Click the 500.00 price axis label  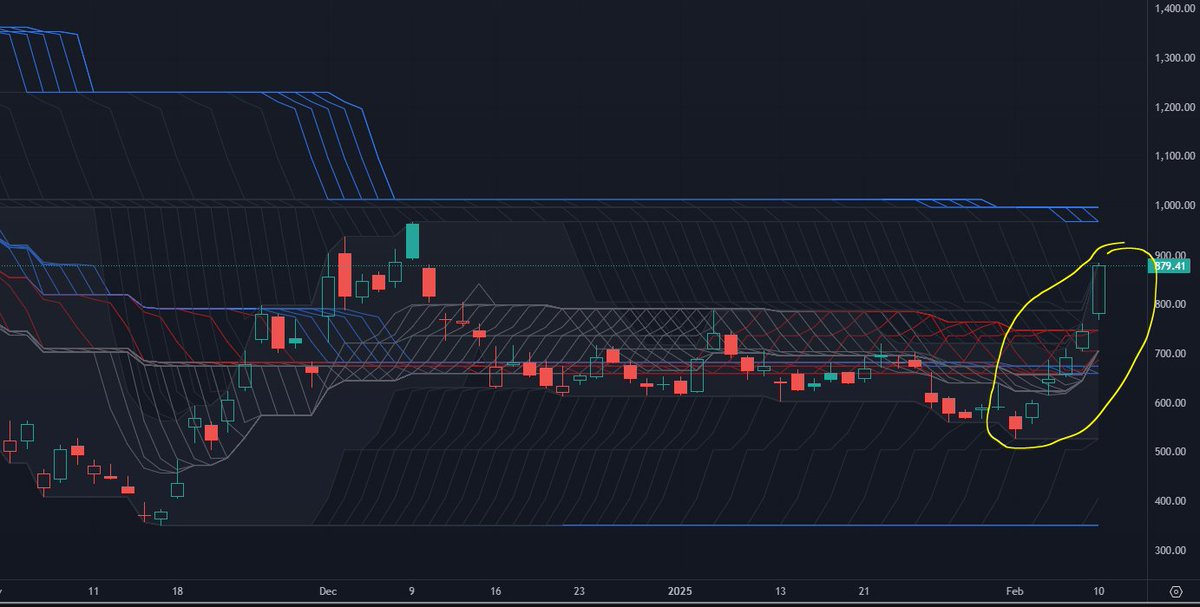pos(1169,452)
